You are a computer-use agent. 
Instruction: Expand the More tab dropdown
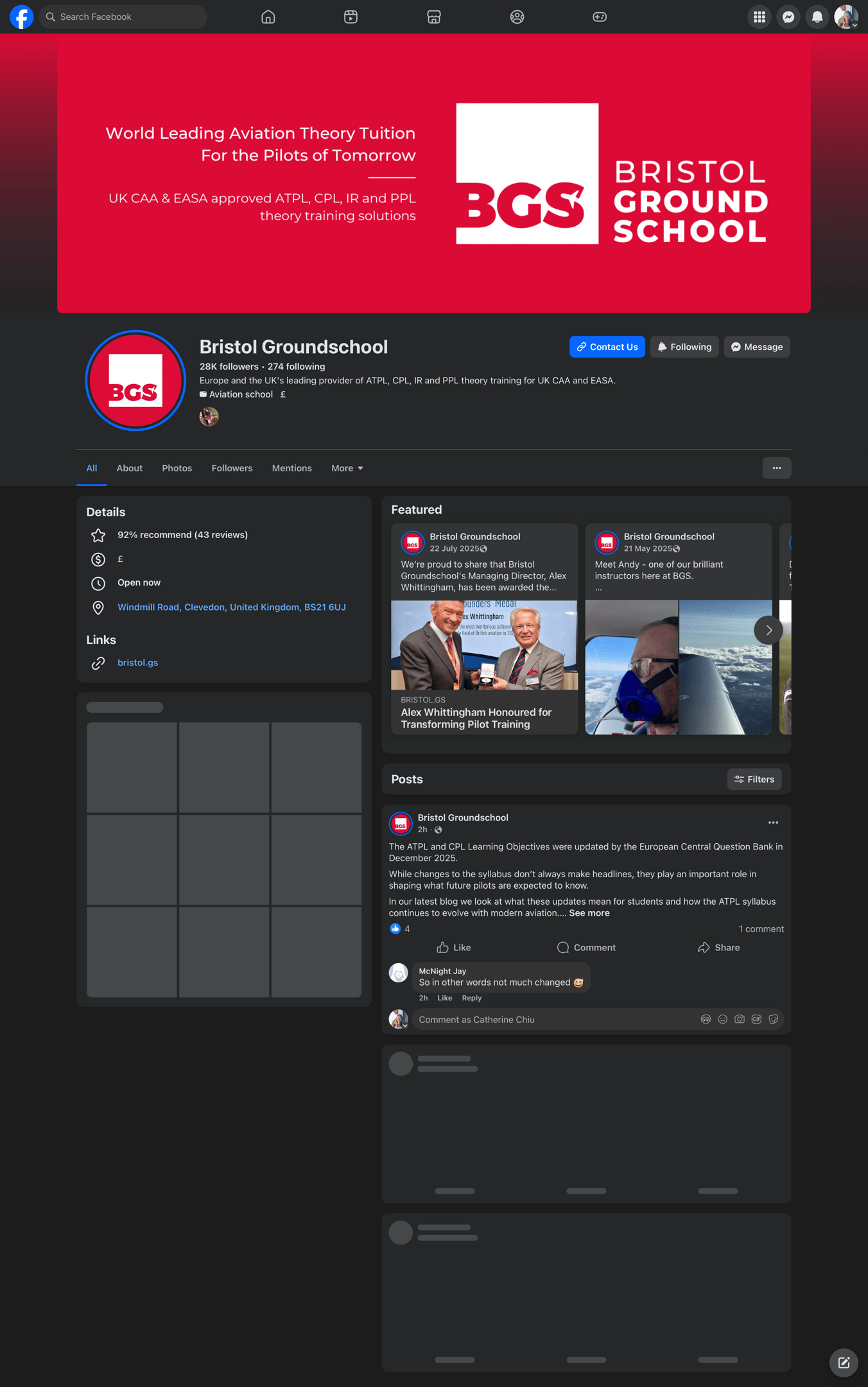tap(347, 468)
